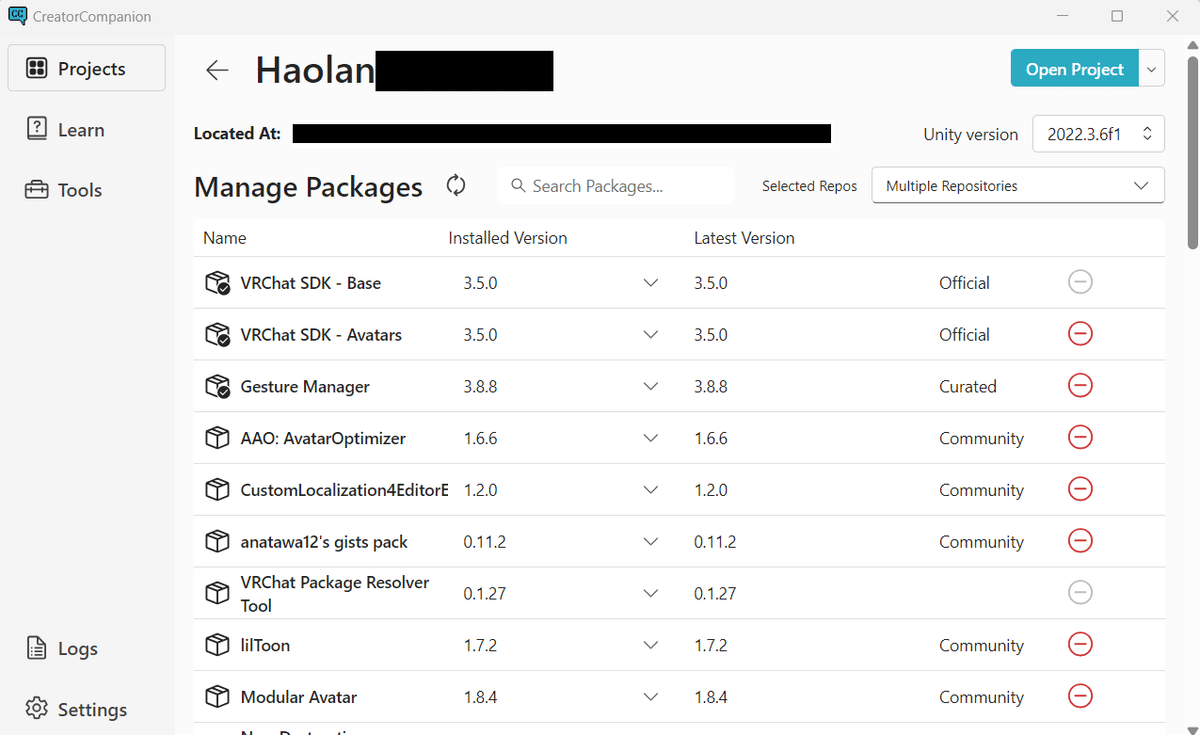Click the VRChat SDK - Base package icon
Screen dimensions: 1200x735
click(217, 283)
